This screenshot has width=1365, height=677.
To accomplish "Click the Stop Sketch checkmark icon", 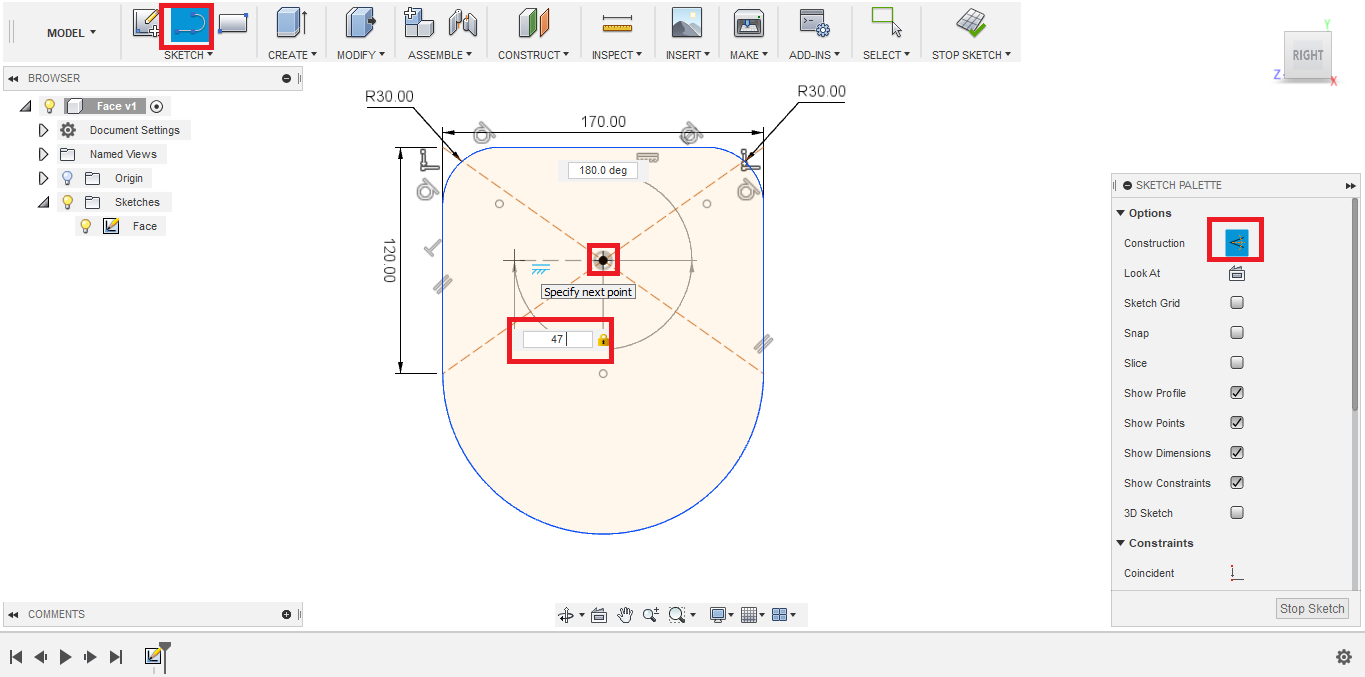I will pyautogui.click(x=970, y=23).
